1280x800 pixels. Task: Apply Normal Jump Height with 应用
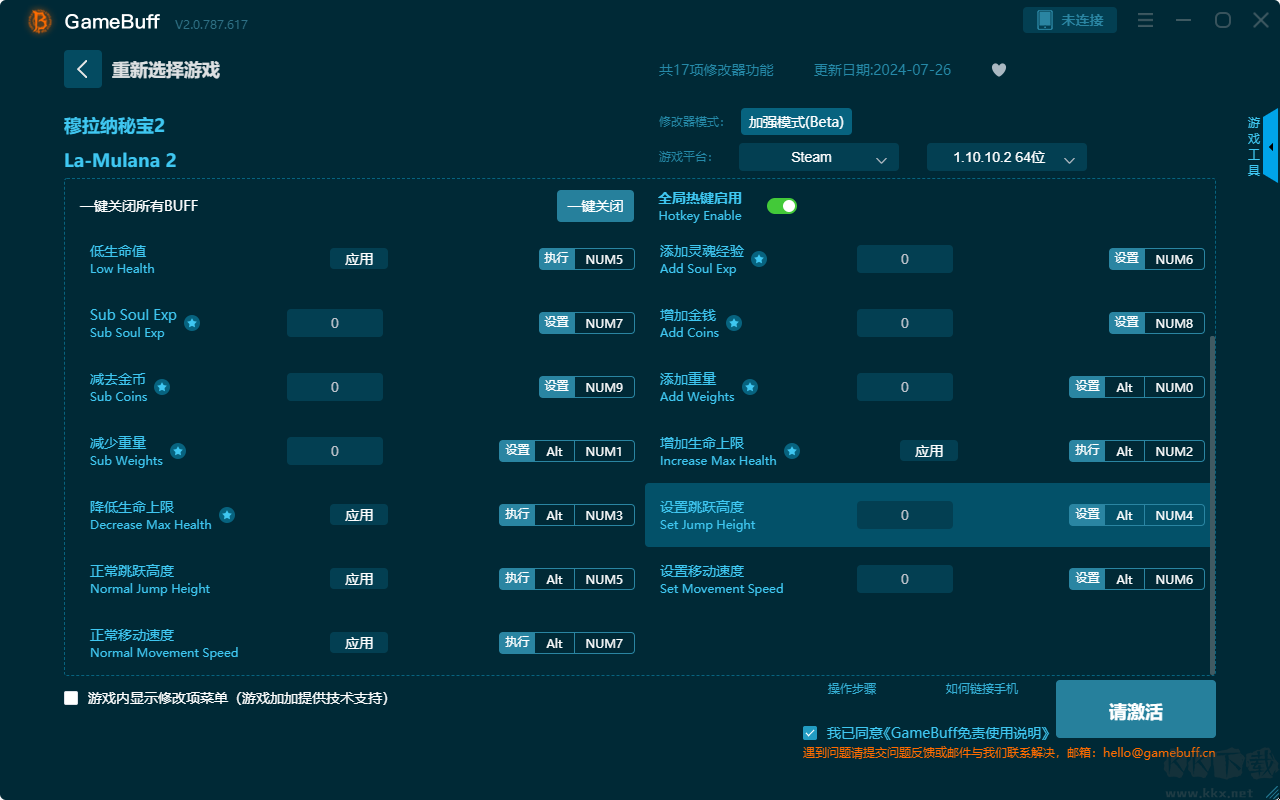[359, 579]
